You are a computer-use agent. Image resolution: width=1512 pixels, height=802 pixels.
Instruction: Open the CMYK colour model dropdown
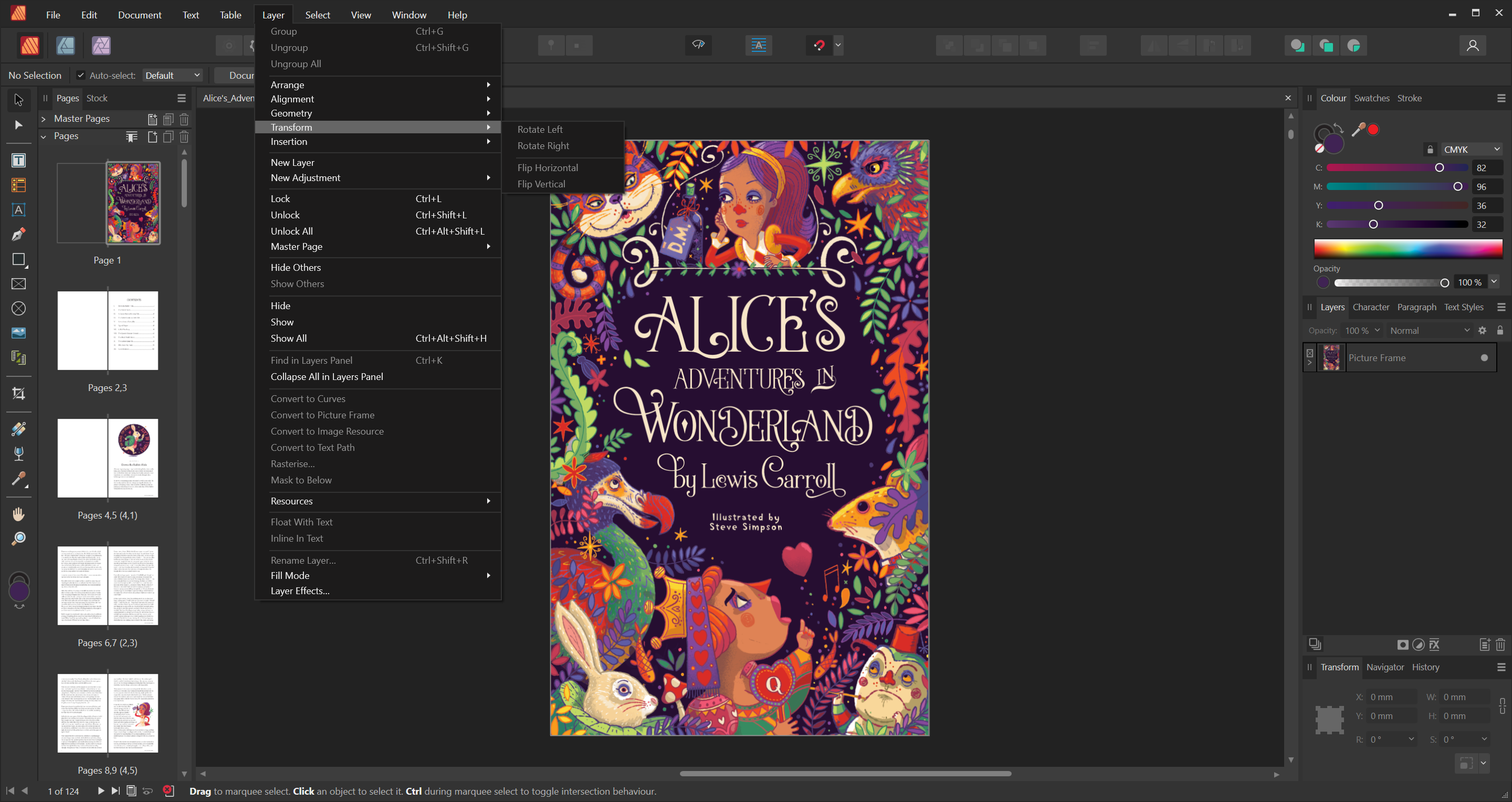click(x=1472, y=150)
